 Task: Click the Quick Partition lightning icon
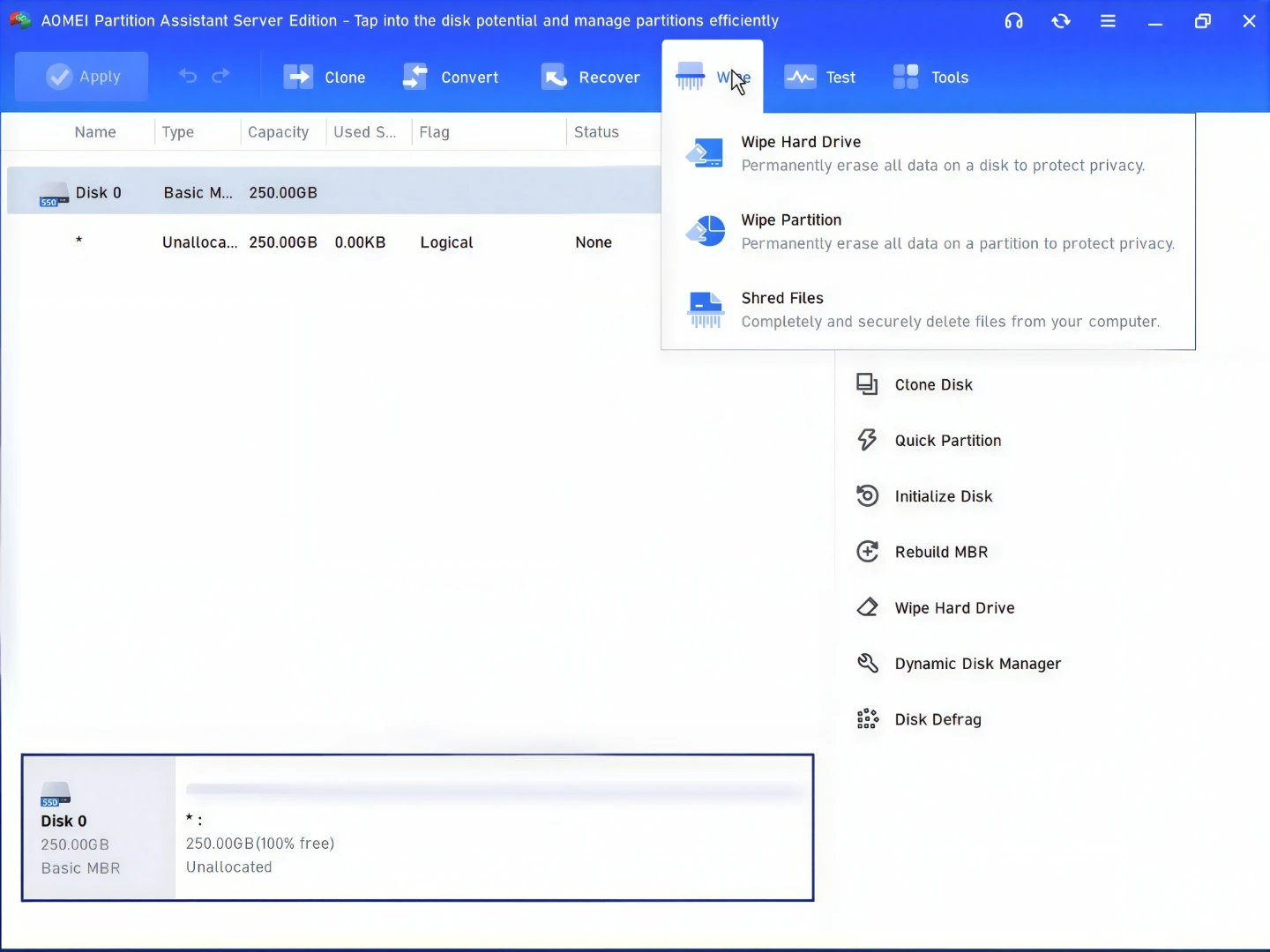coord(867,440)
